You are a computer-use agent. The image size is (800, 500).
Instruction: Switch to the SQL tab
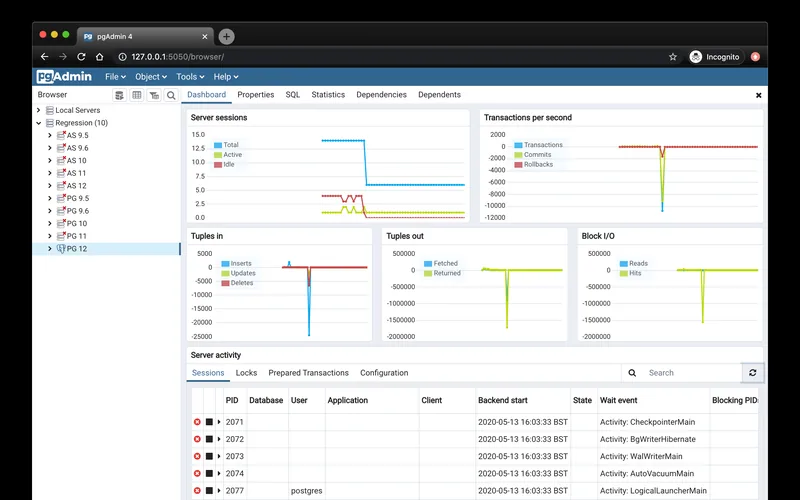[x=293, y=95]
